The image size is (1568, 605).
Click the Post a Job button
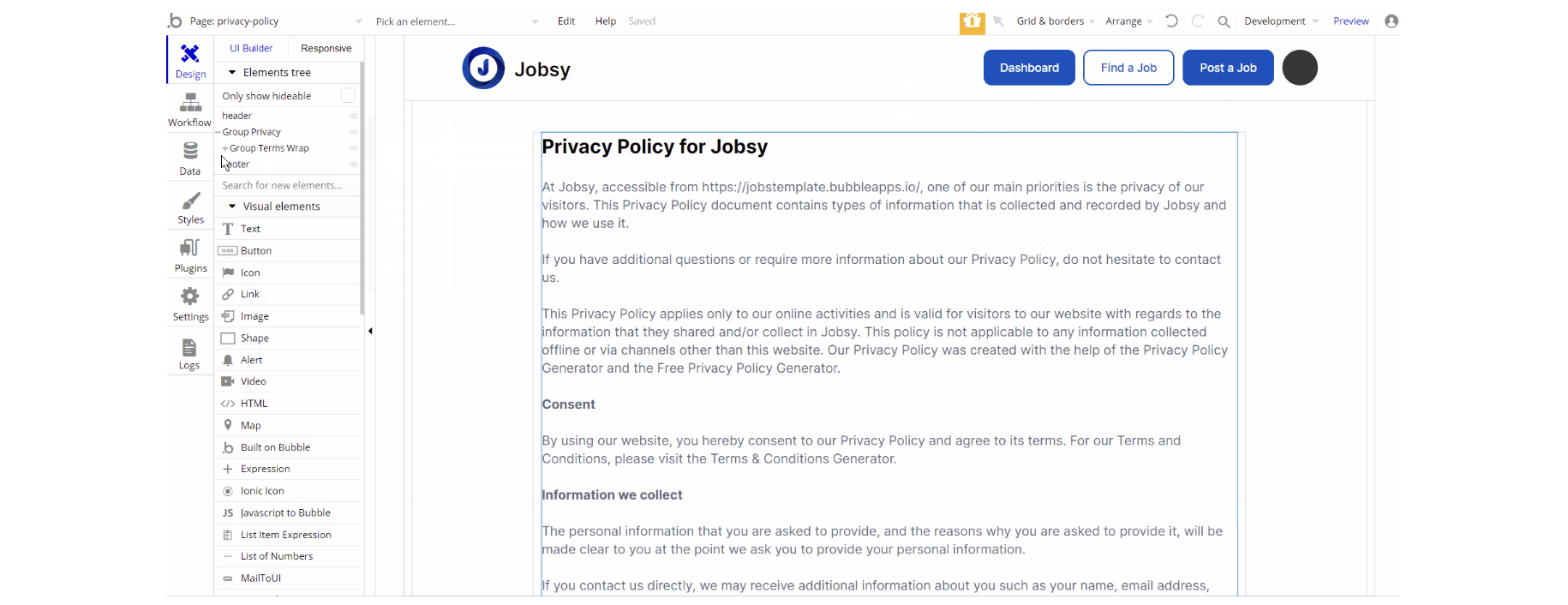1227,68
